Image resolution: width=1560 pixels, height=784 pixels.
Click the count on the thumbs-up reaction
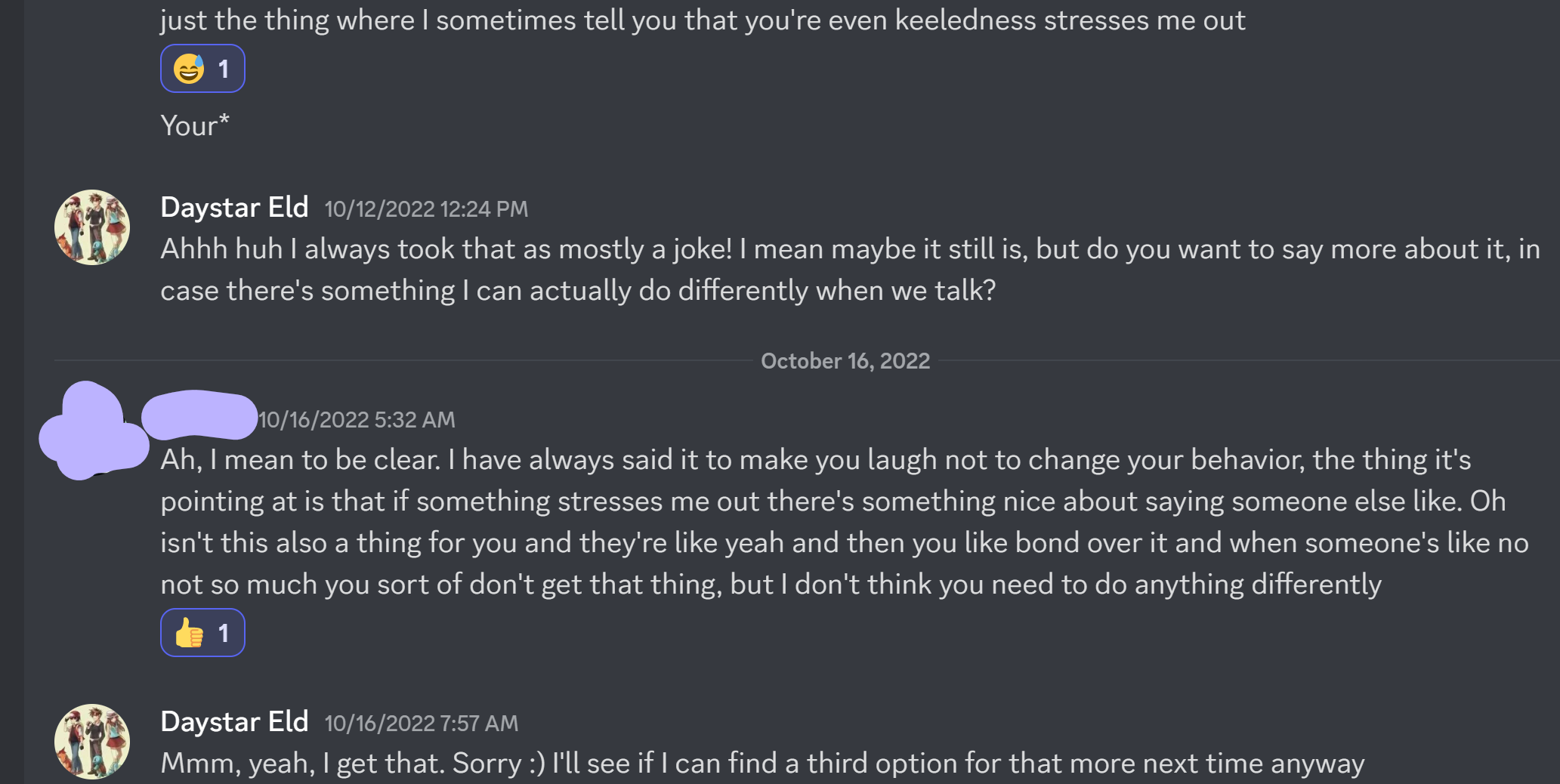(x=224, y=633)
